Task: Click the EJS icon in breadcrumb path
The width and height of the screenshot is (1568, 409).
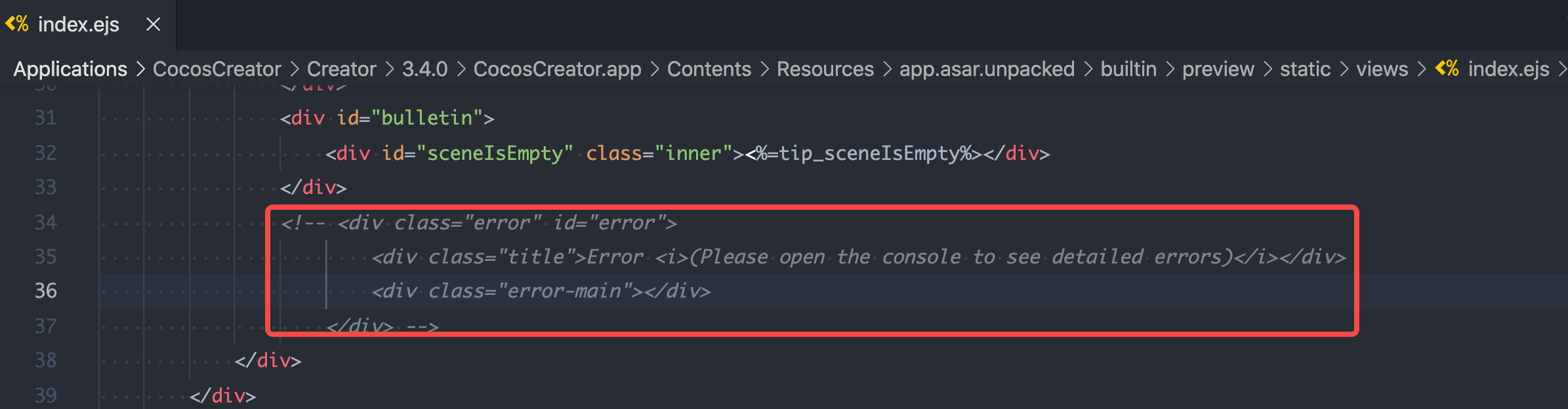Action: (1447, 68)
